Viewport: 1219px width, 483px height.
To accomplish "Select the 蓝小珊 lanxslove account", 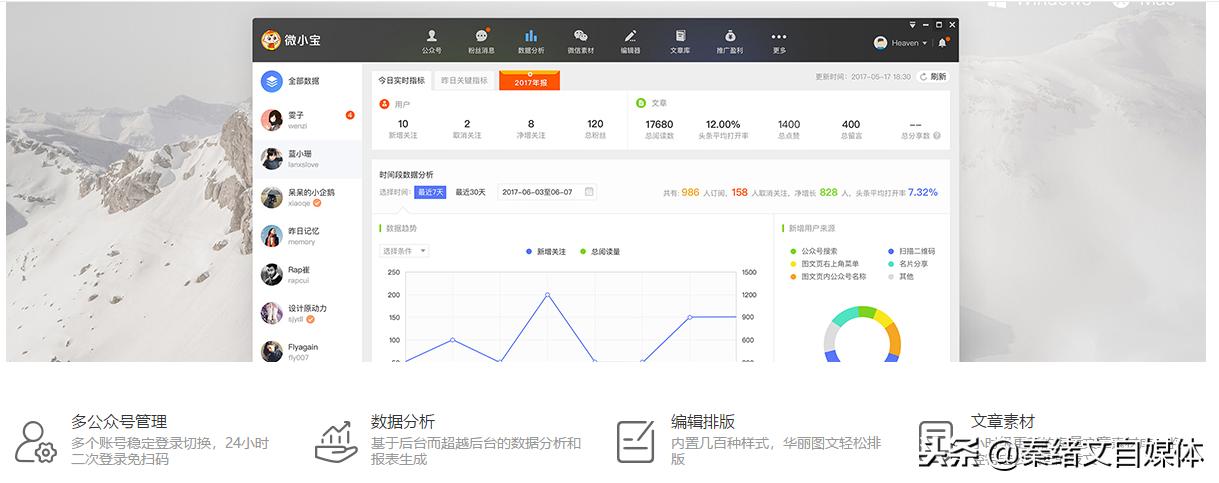I will [x=307, y=158].
